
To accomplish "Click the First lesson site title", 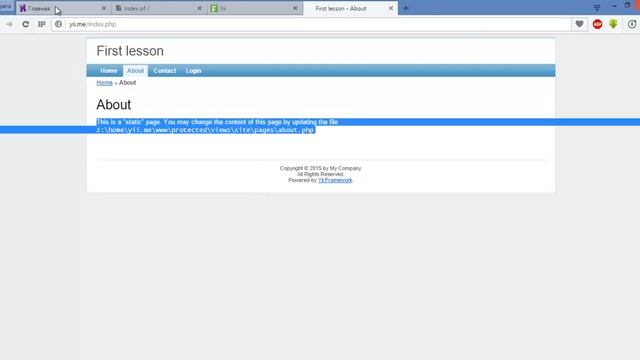I will click(x=130, y=51).
